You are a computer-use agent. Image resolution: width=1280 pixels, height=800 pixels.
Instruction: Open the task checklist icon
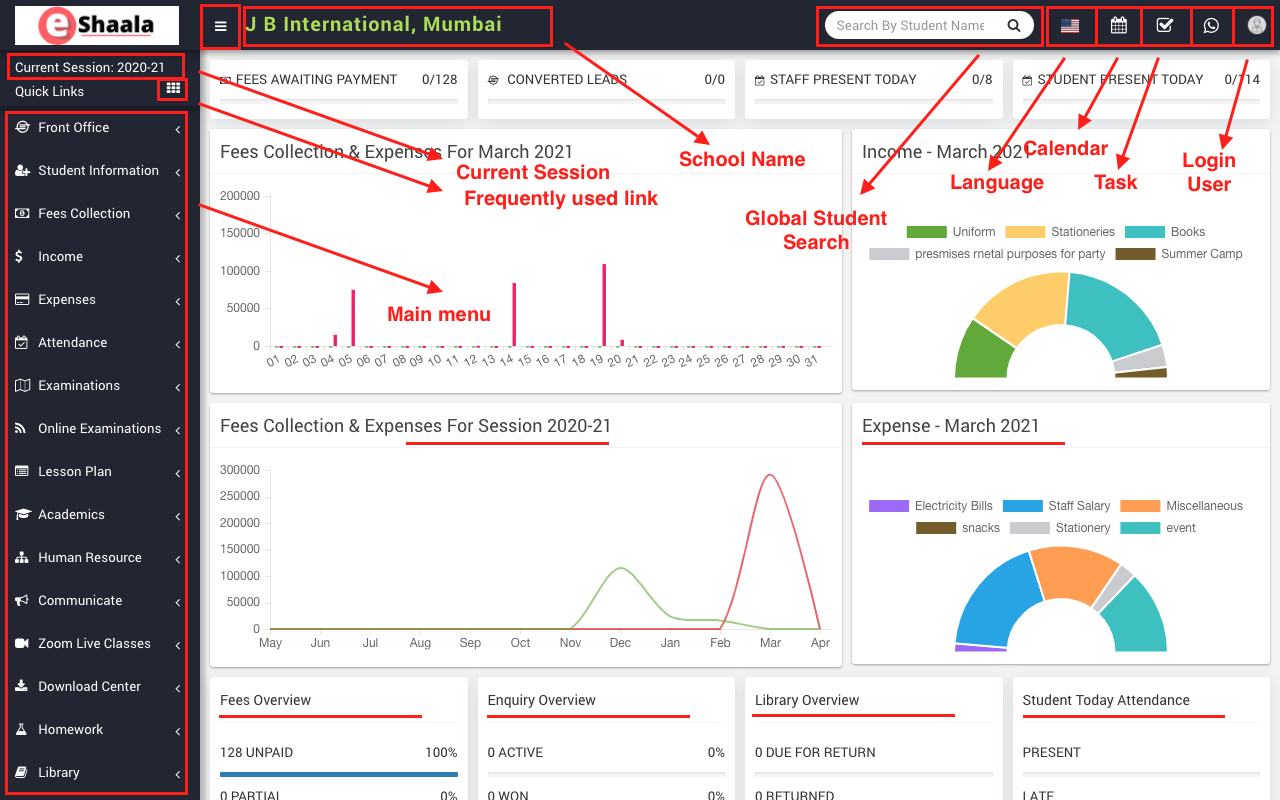point(1165,26)
